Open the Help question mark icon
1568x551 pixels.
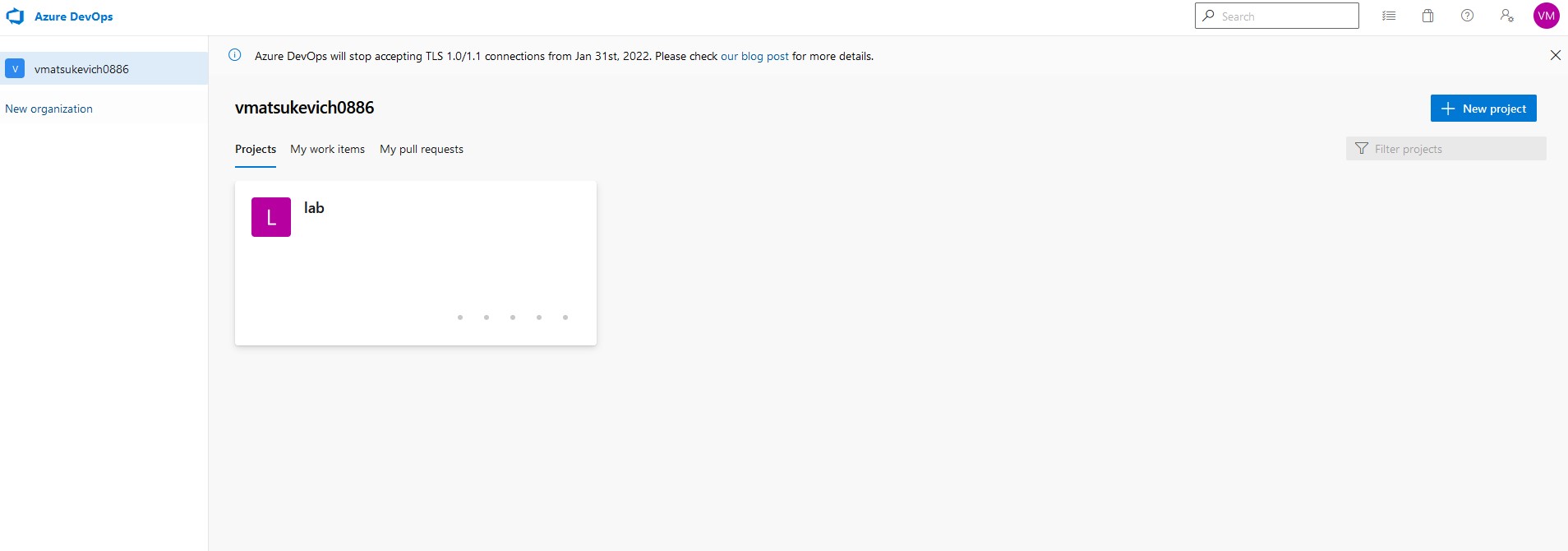[x=1468, y=16]
